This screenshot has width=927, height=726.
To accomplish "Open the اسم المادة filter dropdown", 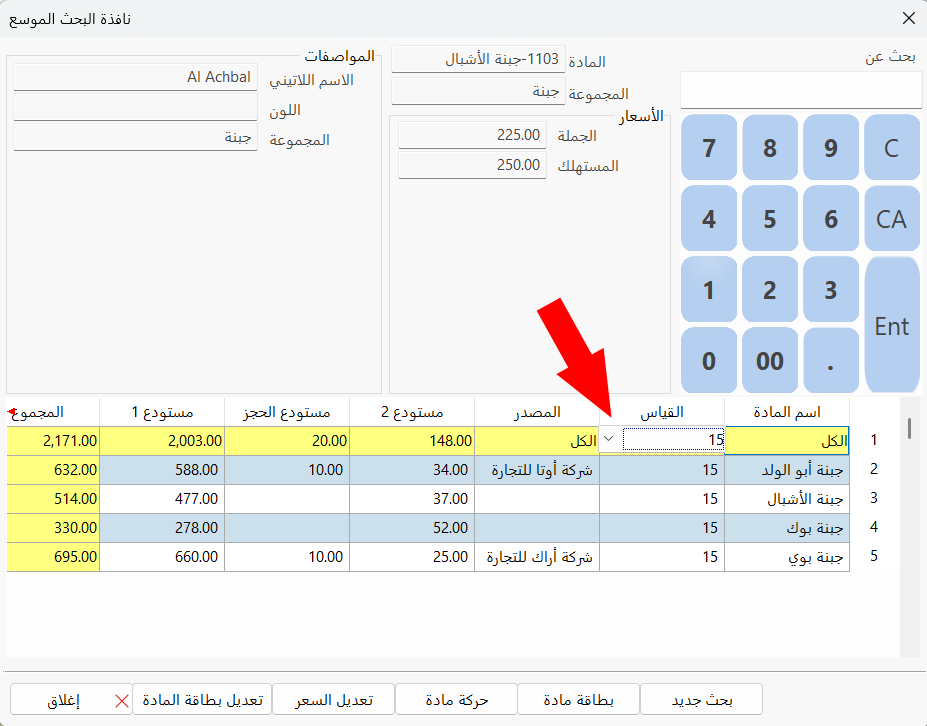I will 787,439.
